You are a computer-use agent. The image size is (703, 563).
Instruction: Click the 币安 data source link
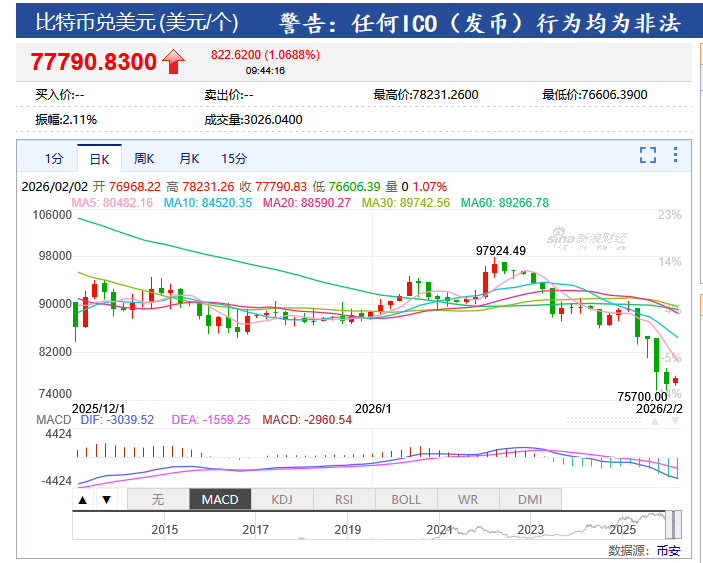(668, 550)
